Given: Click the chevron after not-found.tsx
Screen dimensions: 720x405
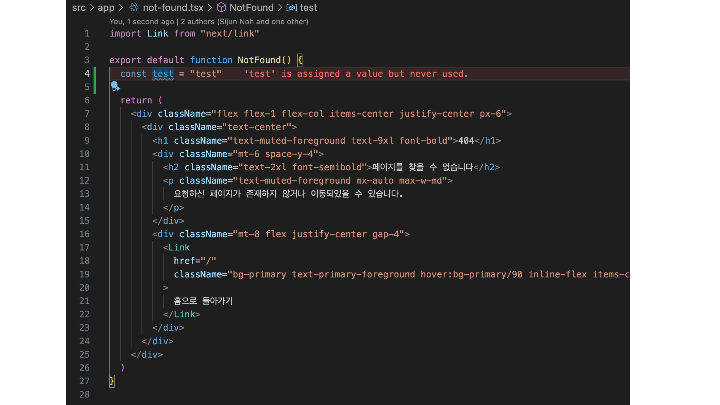Looking at the screenshot, I should [209, 8].
